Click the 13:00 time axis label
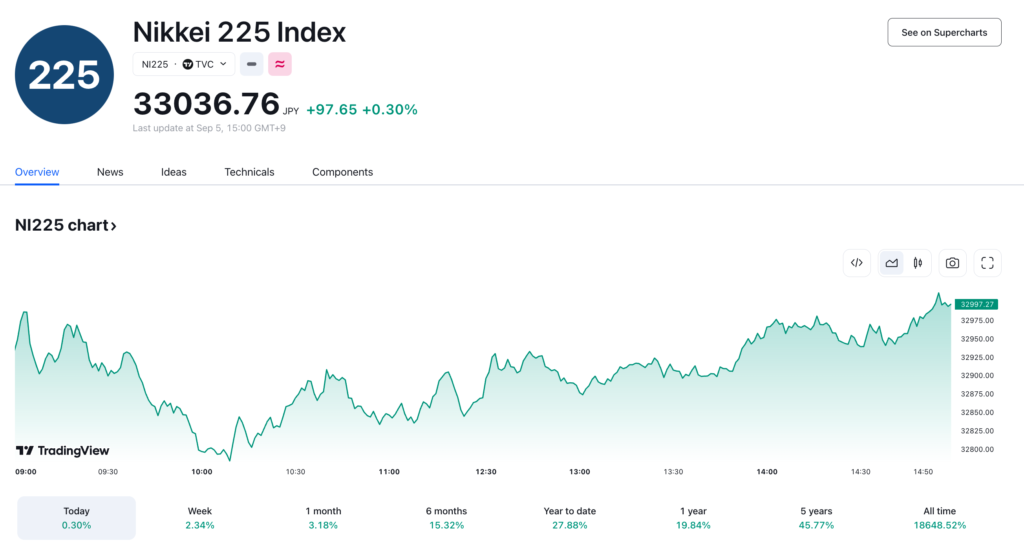The width and height of the screenshot is (1024, 554). (579, 472)
